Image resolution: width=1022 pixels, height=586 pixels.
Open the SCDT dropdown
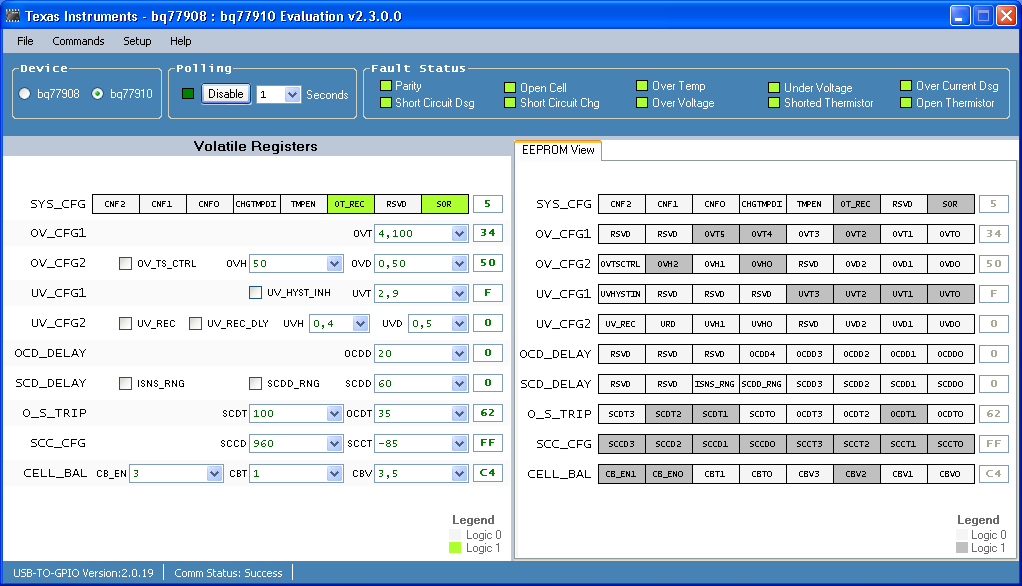[x=334, y=413]
